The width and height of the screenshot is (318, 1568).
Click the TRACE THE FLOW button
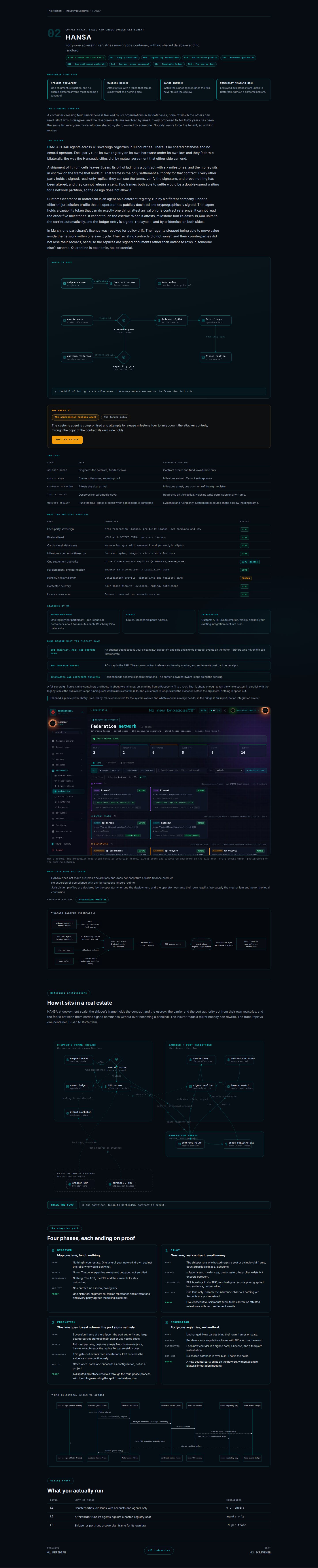click(62, 1205)
